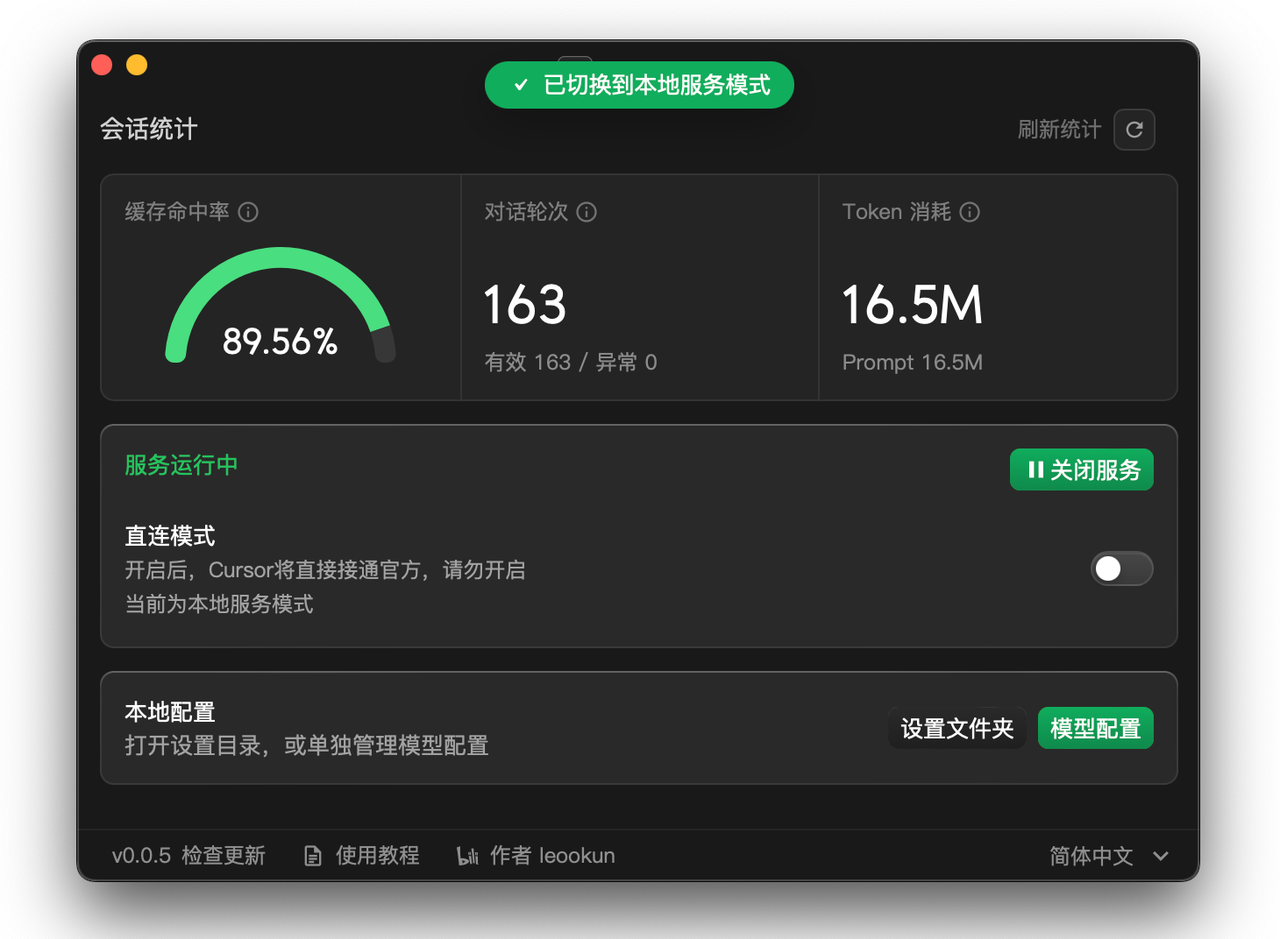Open the 简体中文 language dropdown
The image size is (1280, 939).
(1109, 856)
